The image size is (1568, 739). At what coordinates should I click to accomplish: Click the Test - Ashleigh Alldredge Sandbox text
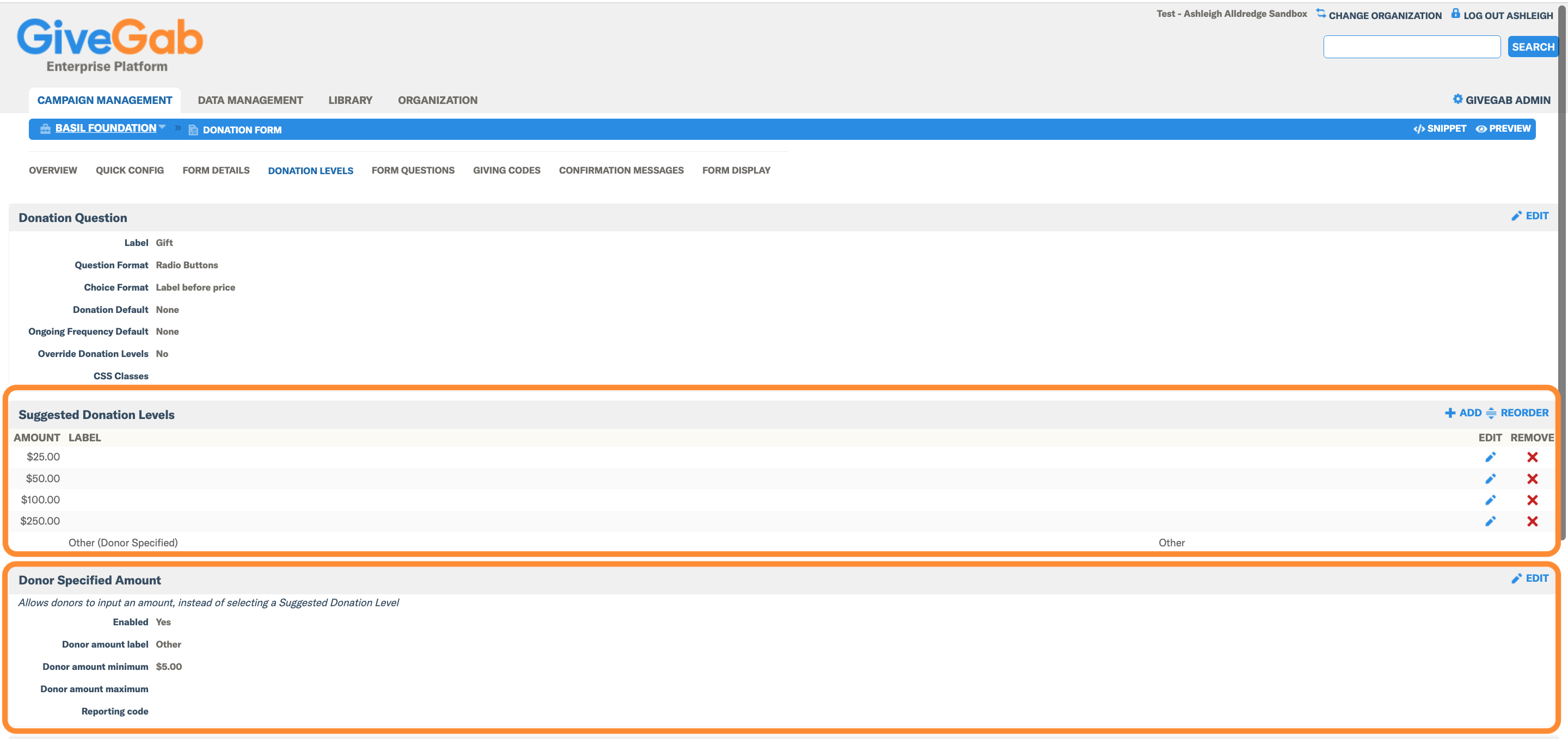click(x=1232, y=14)
